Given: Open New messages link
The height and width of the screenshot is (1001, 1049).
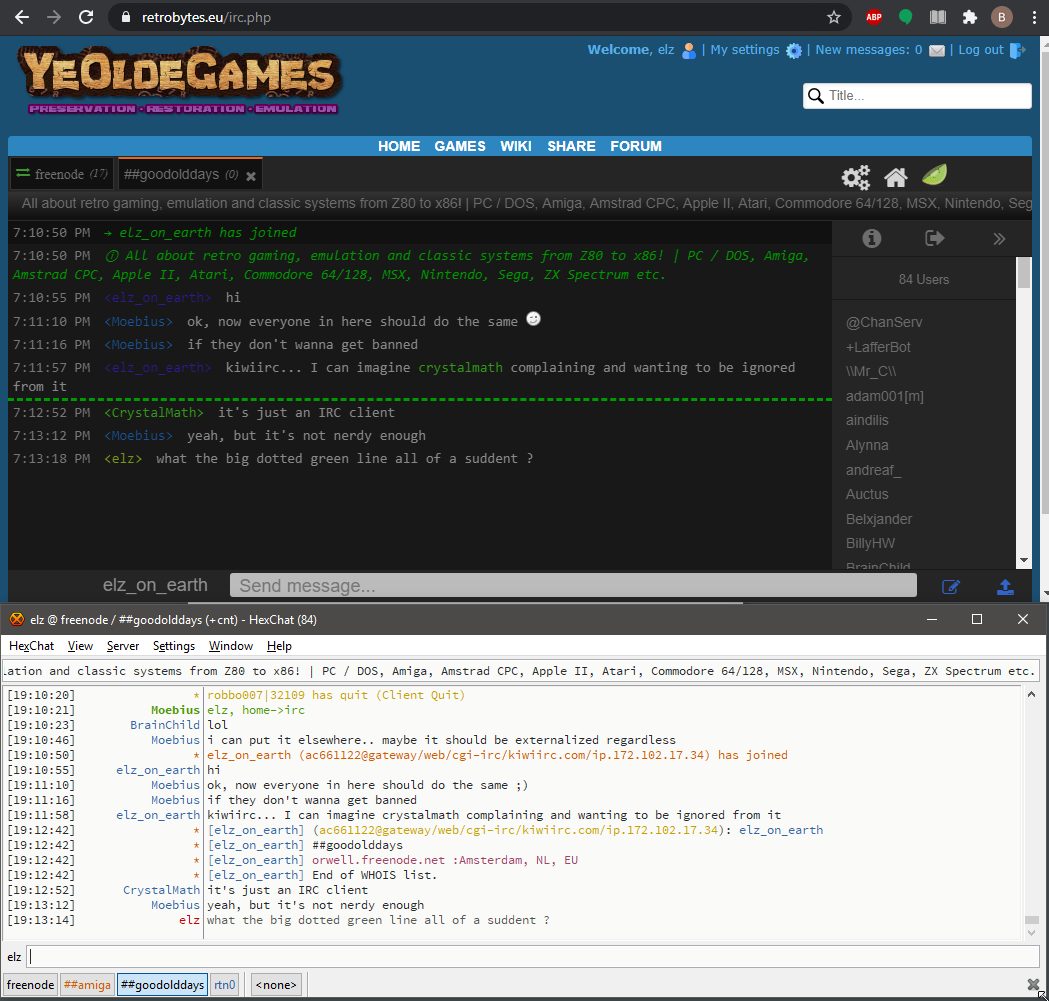Looking at the screenshot, I should point(868,50).
